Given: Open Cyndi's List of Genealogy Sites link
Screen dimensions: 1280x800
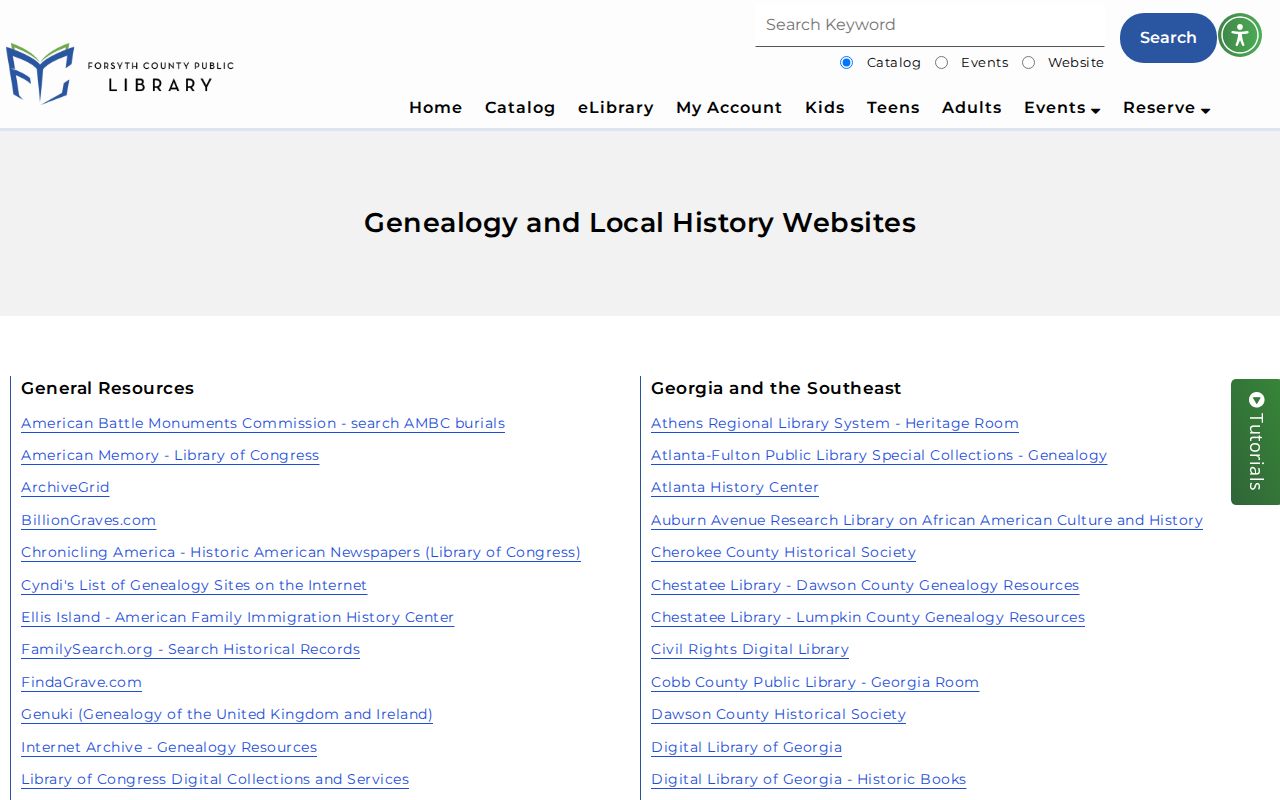Looking at the screenshot, I should [194, 585].
